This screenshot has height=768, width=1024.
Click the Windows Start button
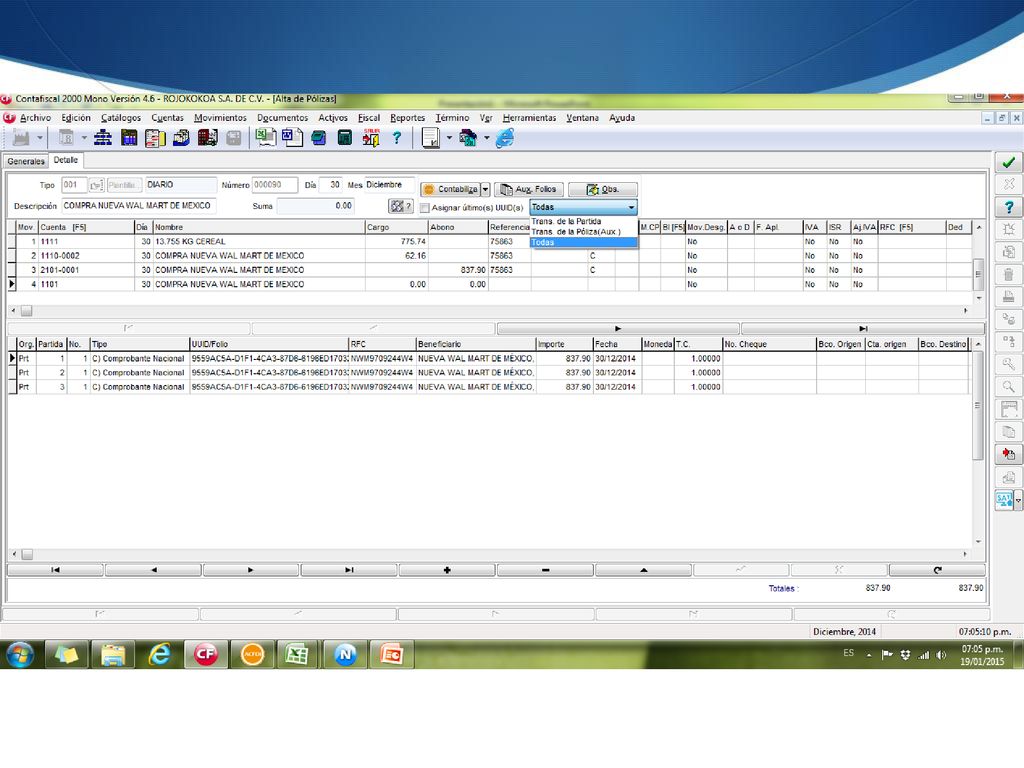click(x=20, y=654)
